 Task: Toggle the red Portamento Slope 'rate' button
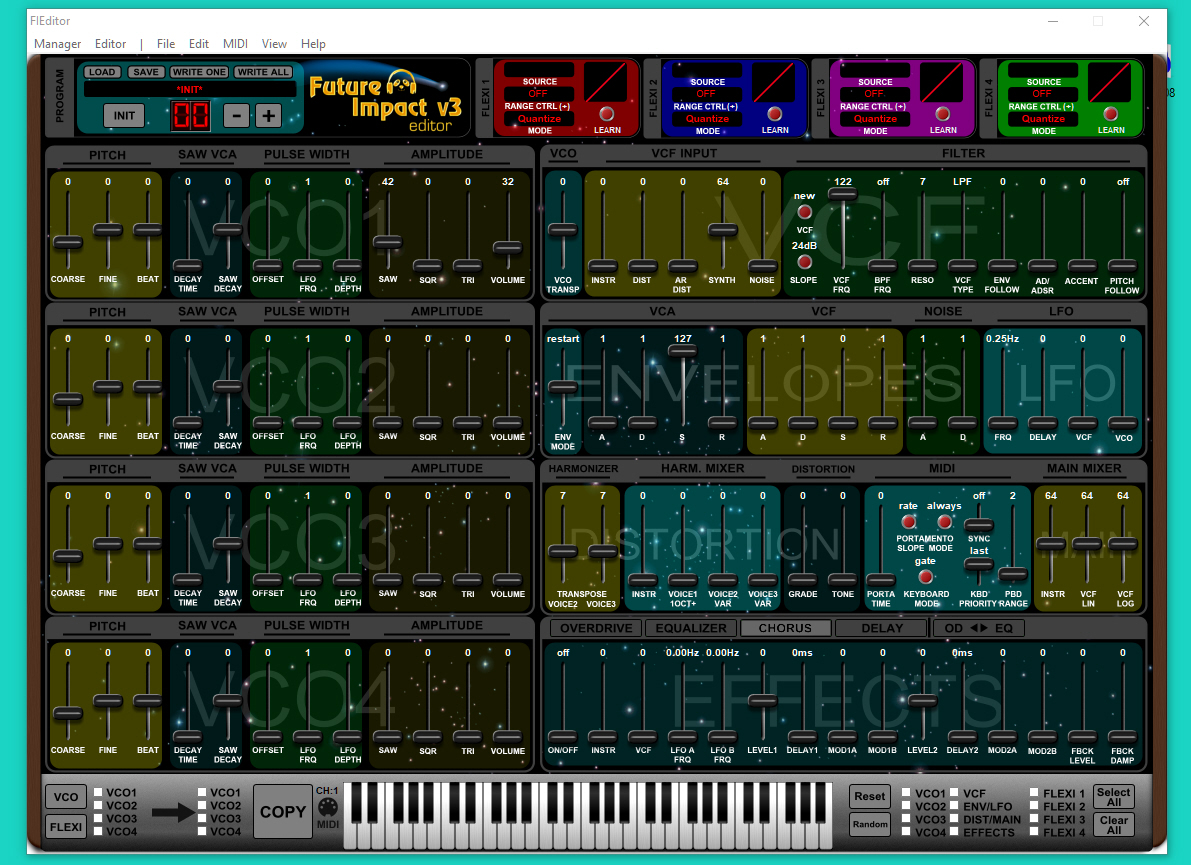click(908, 522)
